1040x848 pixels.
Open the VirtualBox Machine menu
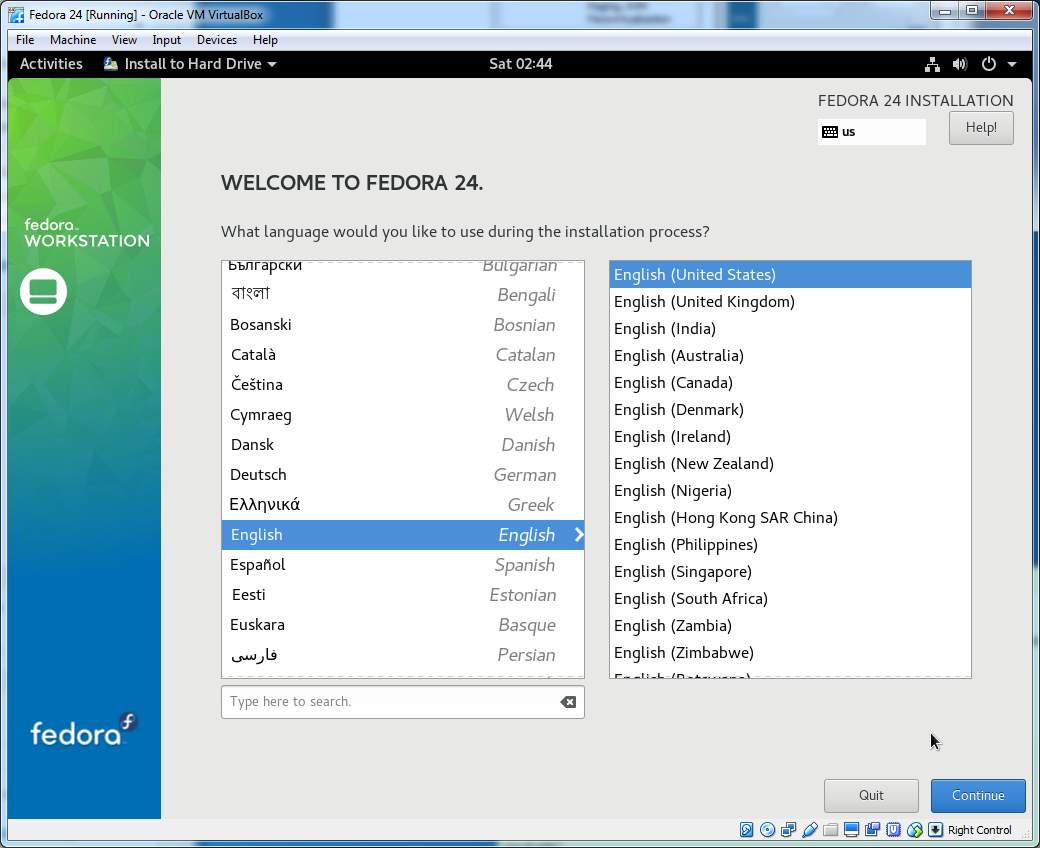pos(73,40)
